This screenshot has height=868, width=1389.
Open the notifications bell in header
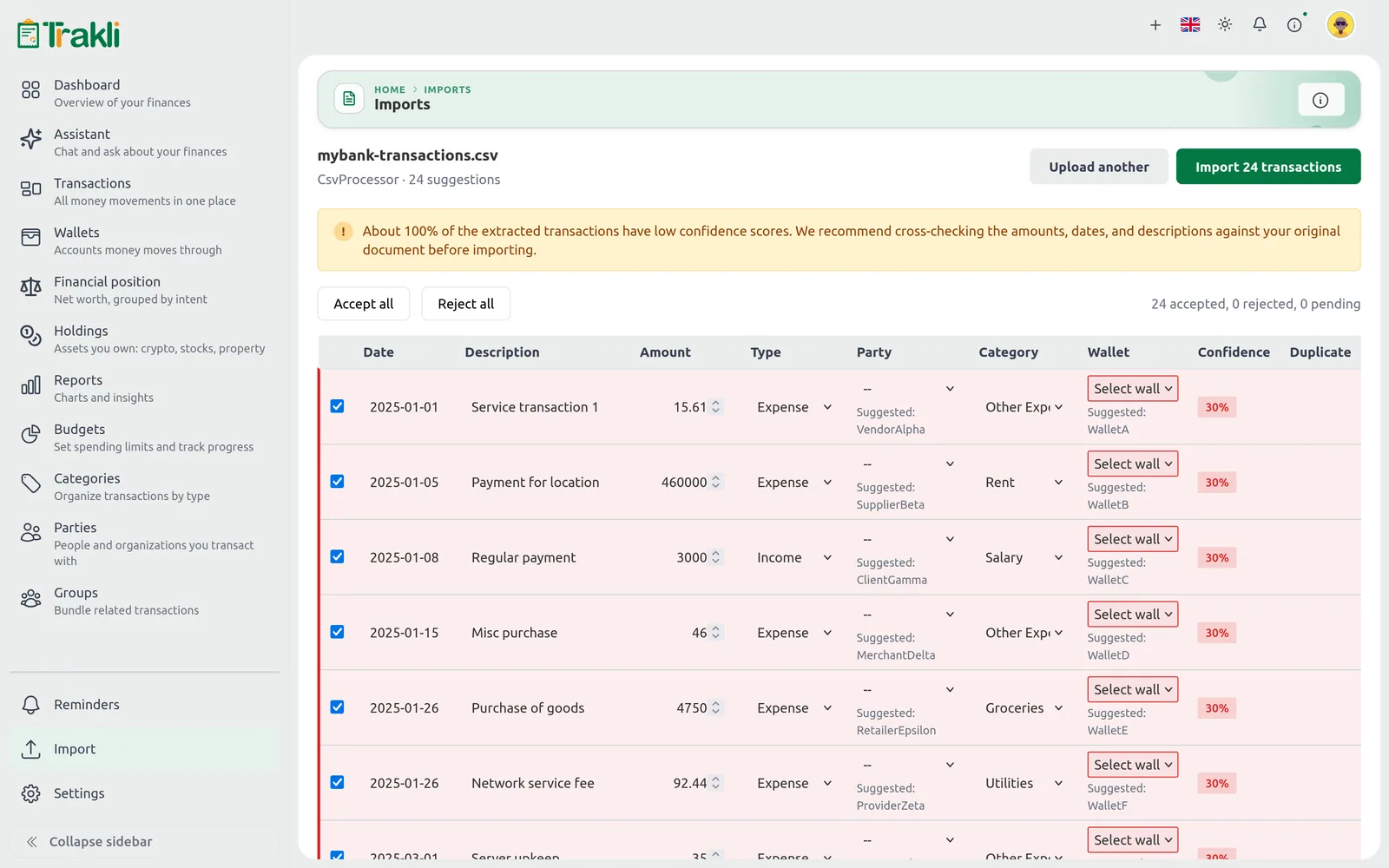click(x=1260, y=25)
